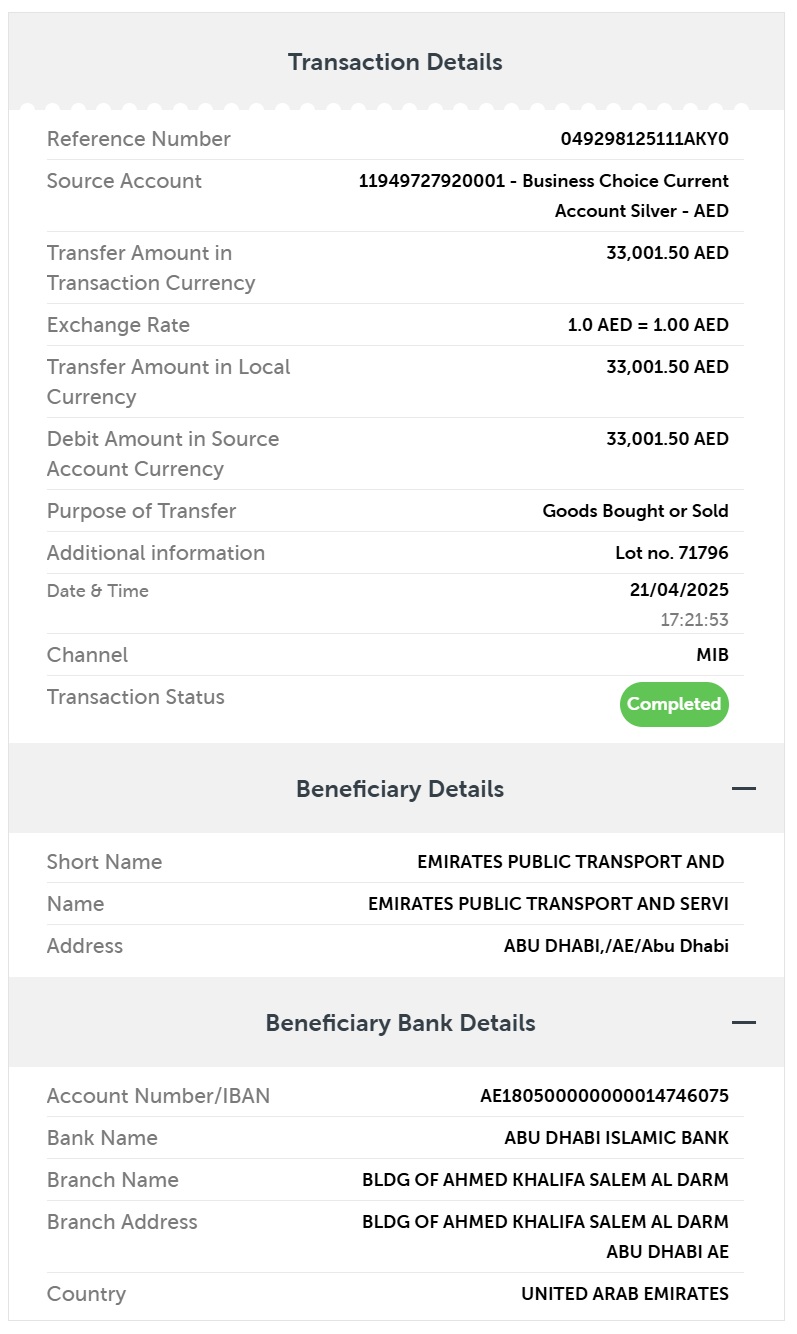
Task: Click the beneficiary address ABU DHABI,/AE/Abu Dhabi
Action: pos(616,946)
